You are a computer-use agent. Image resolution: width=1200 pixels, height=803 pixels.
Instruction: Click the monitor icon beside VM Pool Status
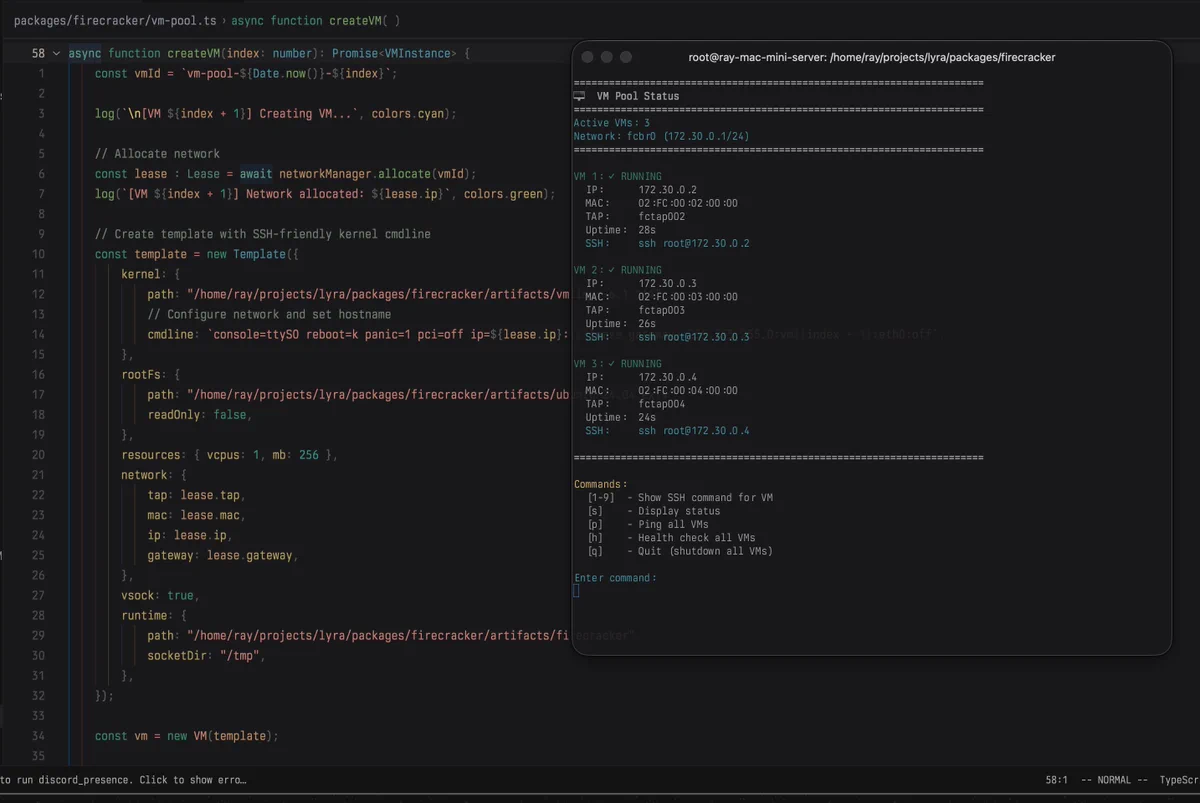pos(579,97)
